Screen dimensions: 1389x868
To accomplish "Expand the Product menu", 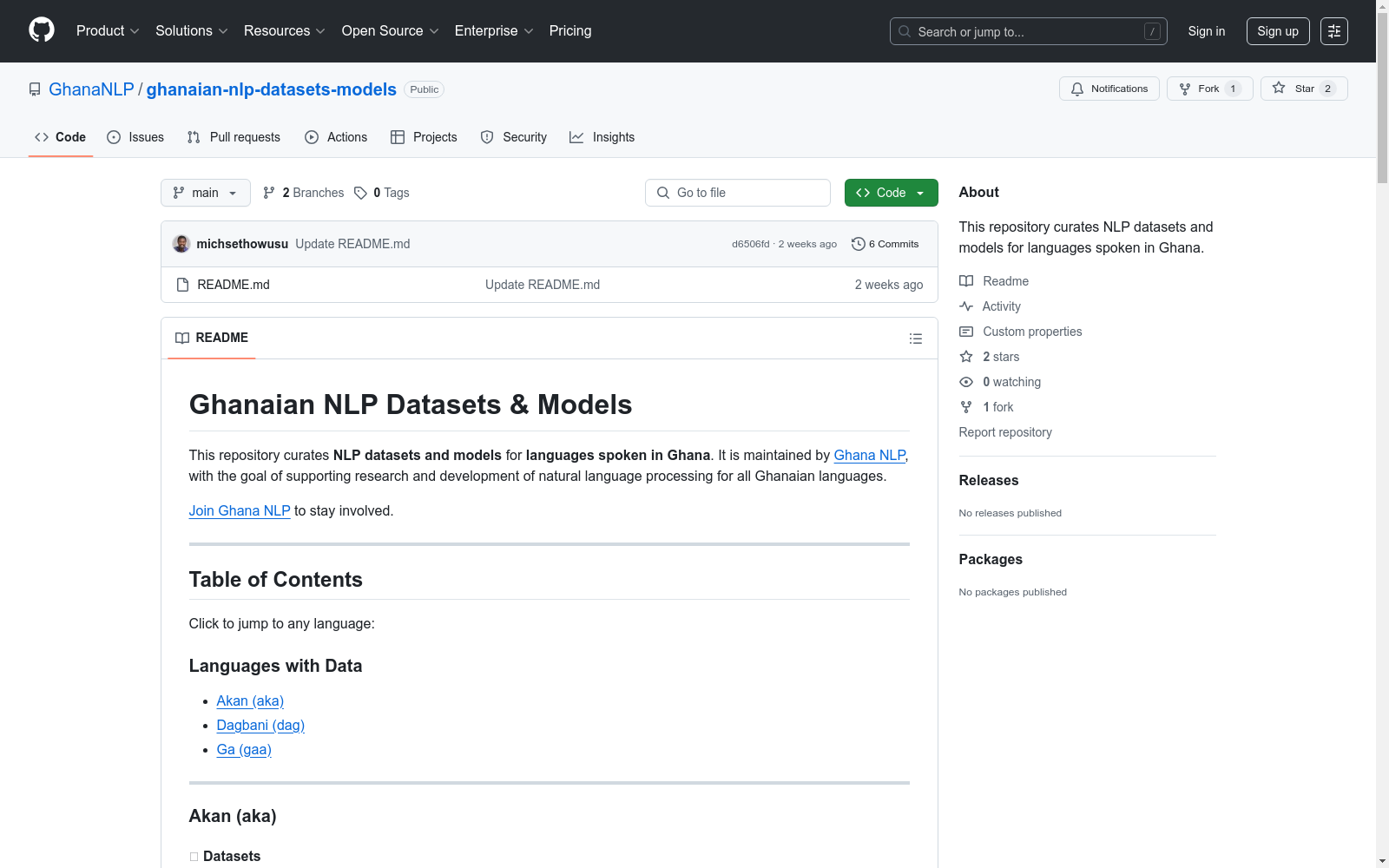I will pos(108,31).
